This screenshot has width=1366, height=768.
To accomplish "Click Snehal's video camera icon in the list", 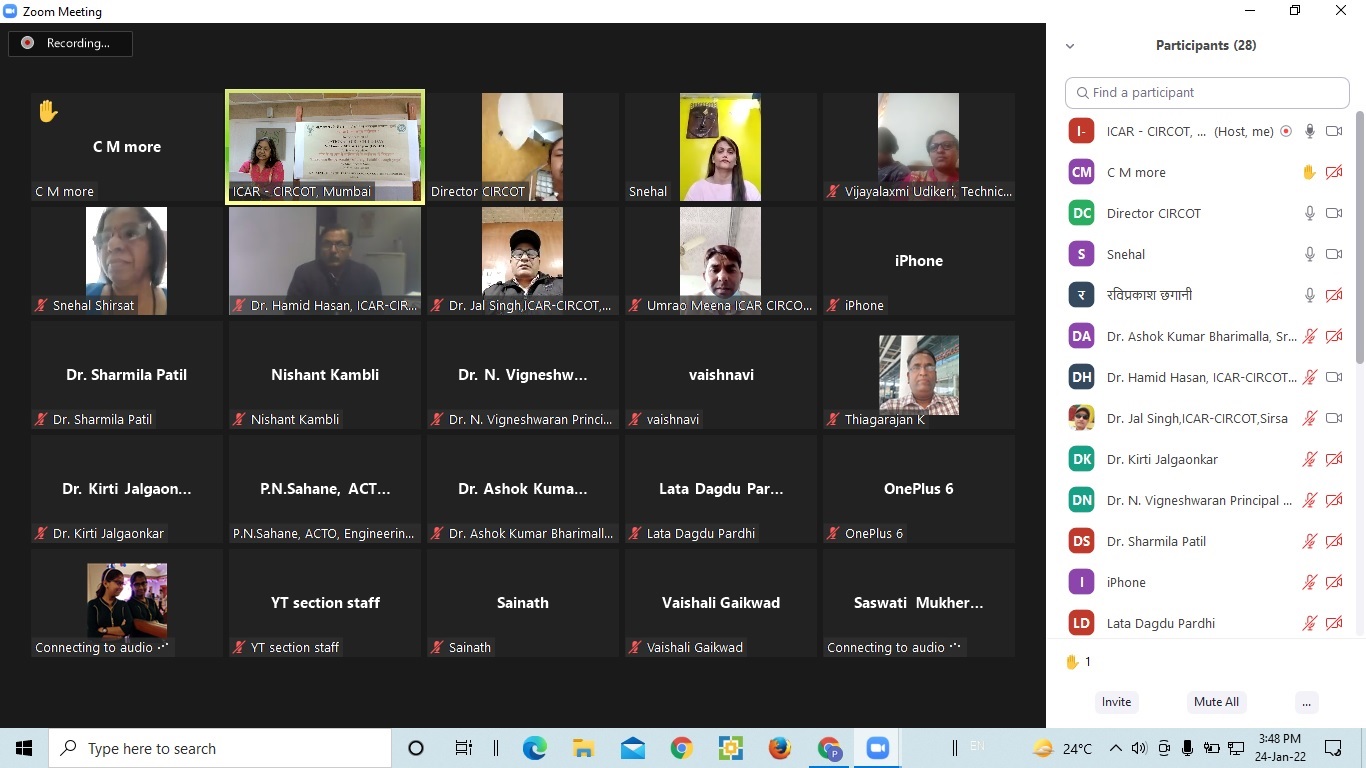I will pos(1333,254).
